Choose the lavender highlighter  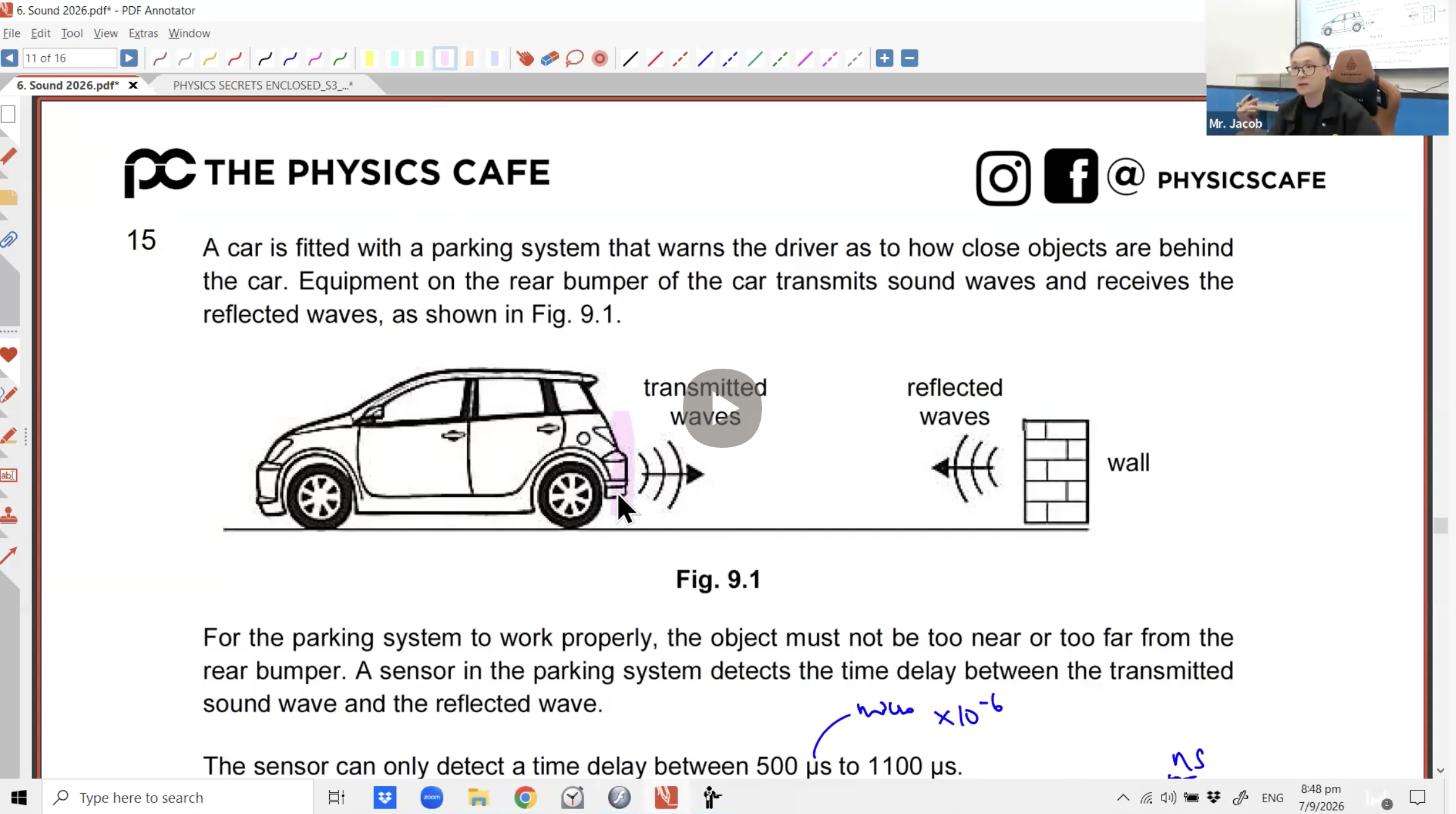tap(495, 59)
